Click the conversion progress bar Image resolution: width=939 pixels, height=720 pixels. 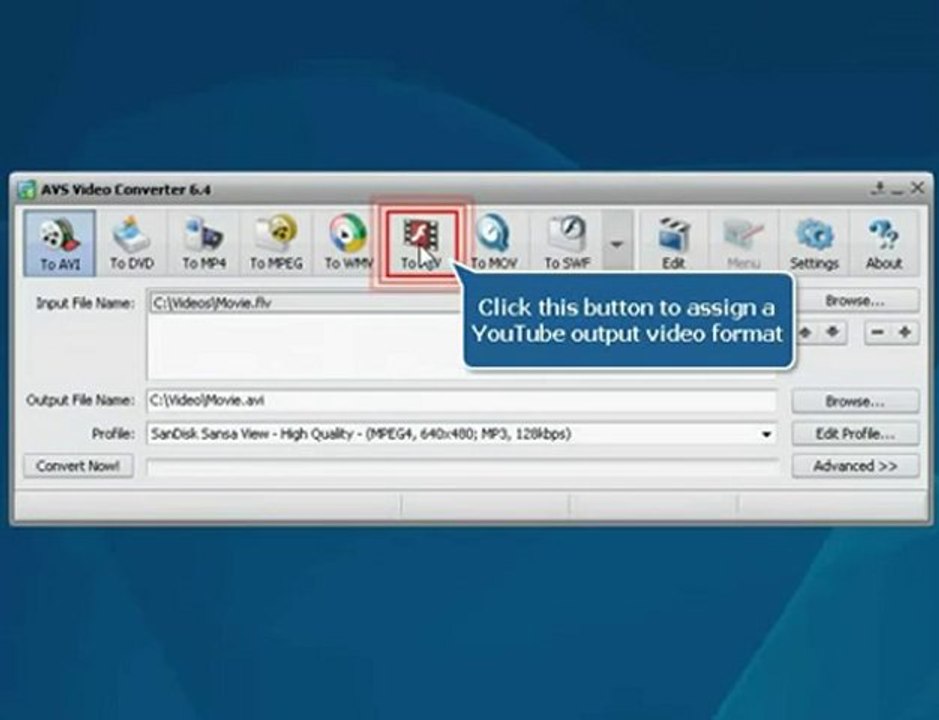462,466
